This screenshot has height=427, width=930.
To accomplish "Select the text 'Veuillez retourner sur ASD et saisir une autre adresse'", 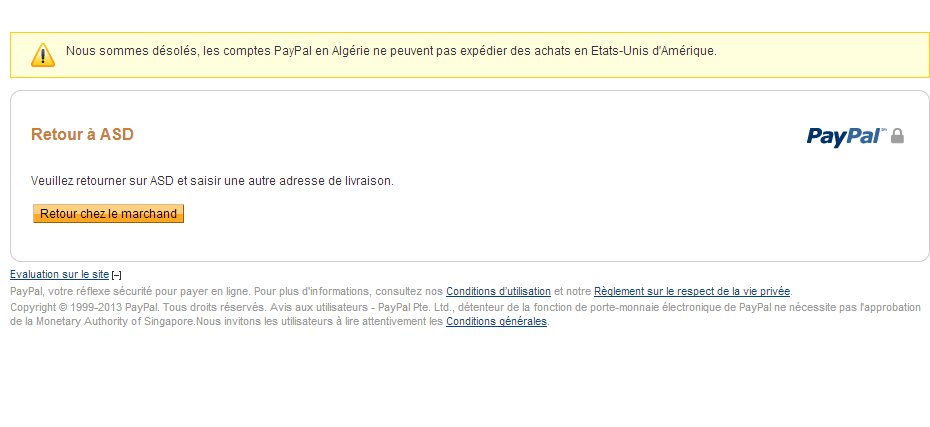I will [177, 181].
